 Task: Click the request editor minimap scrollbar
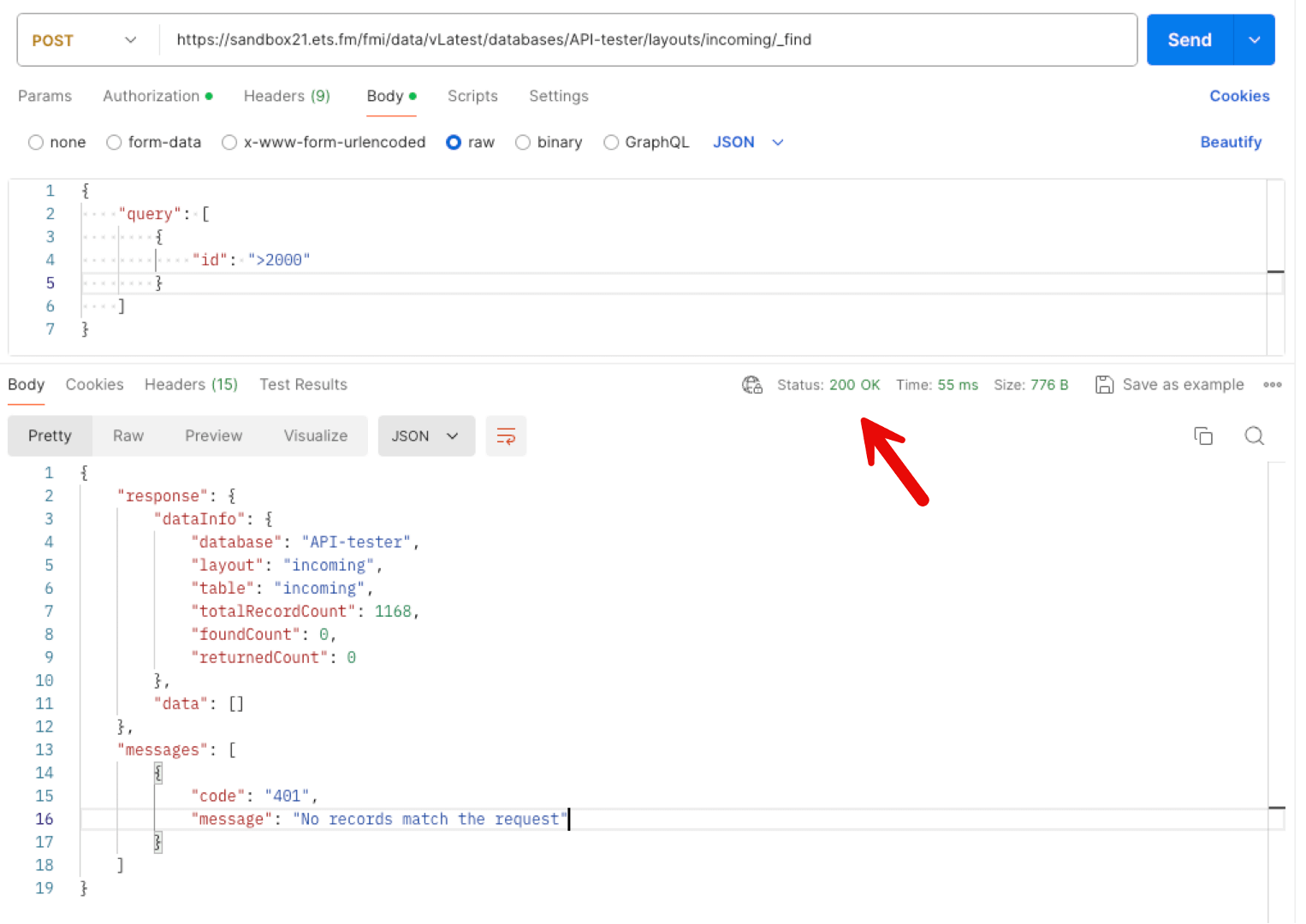coord(1275,267)
